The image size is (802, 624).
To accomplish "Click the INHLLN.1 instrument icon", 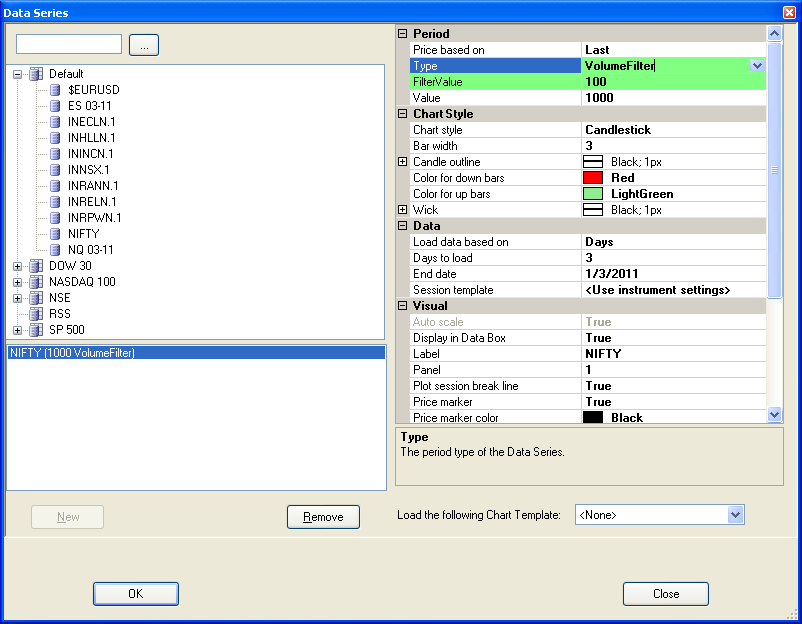I will coord(55,138).
